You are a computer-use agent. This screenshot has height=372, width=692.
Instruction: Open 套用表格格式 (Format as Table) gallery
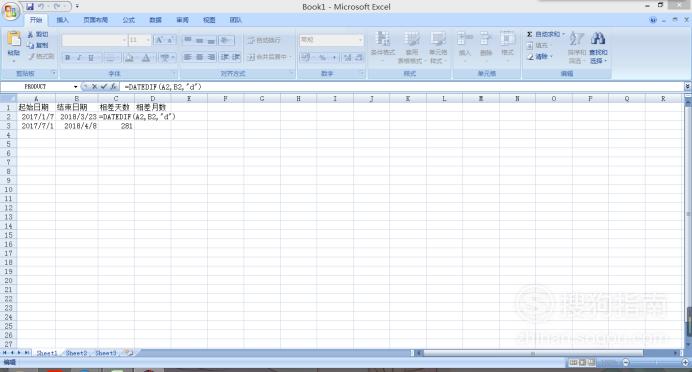click(411, 47)
